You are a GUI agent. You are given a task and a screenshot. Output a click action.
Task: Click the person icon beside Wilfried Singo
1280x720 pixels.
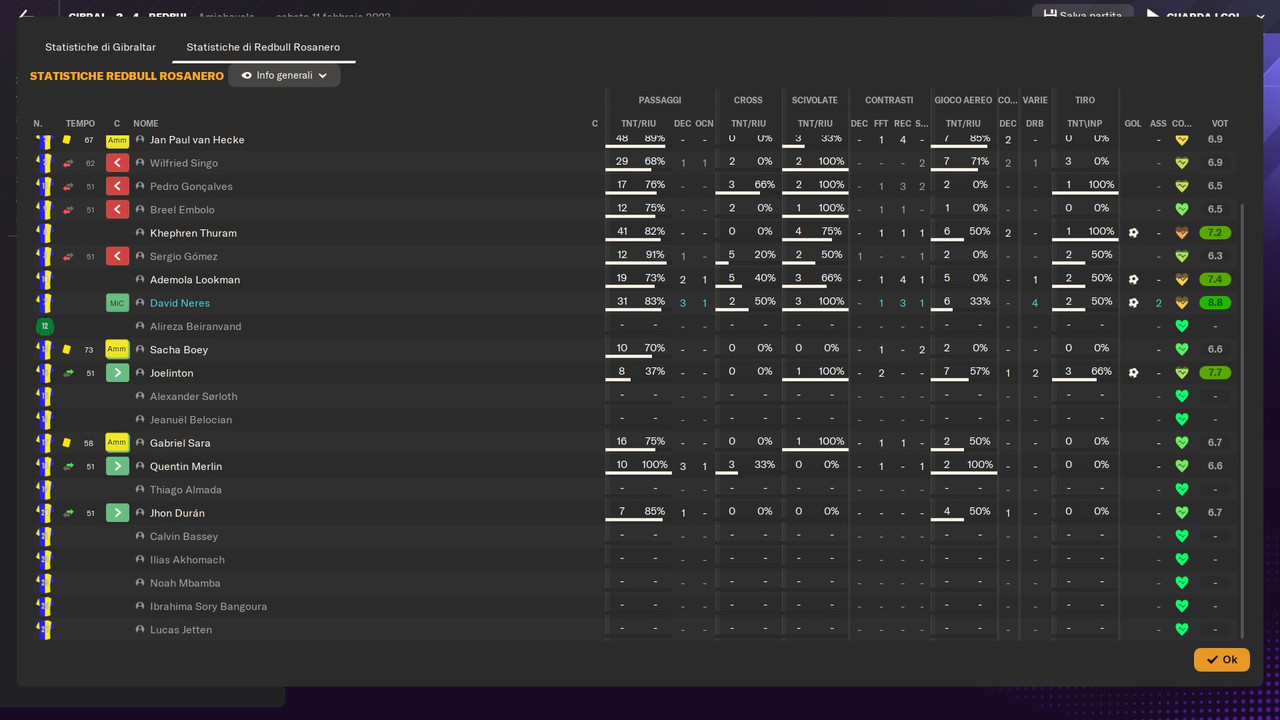click(x=140, y=163)
